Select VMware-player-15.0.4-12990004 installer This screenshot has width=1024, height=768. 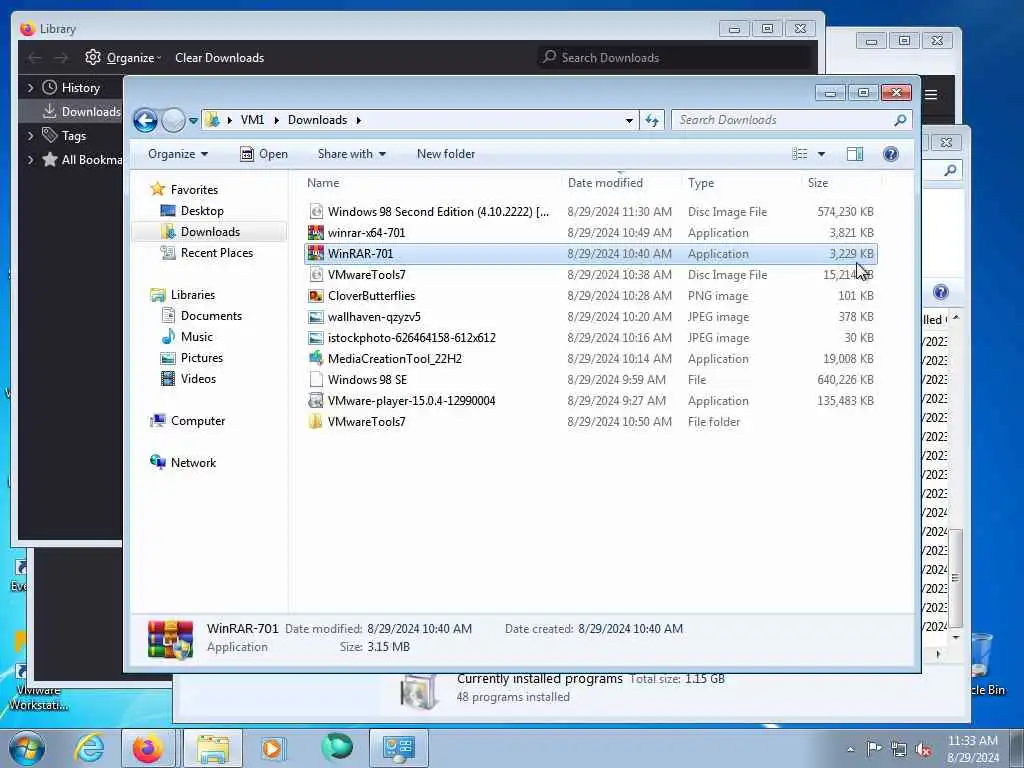pos(591,400)
